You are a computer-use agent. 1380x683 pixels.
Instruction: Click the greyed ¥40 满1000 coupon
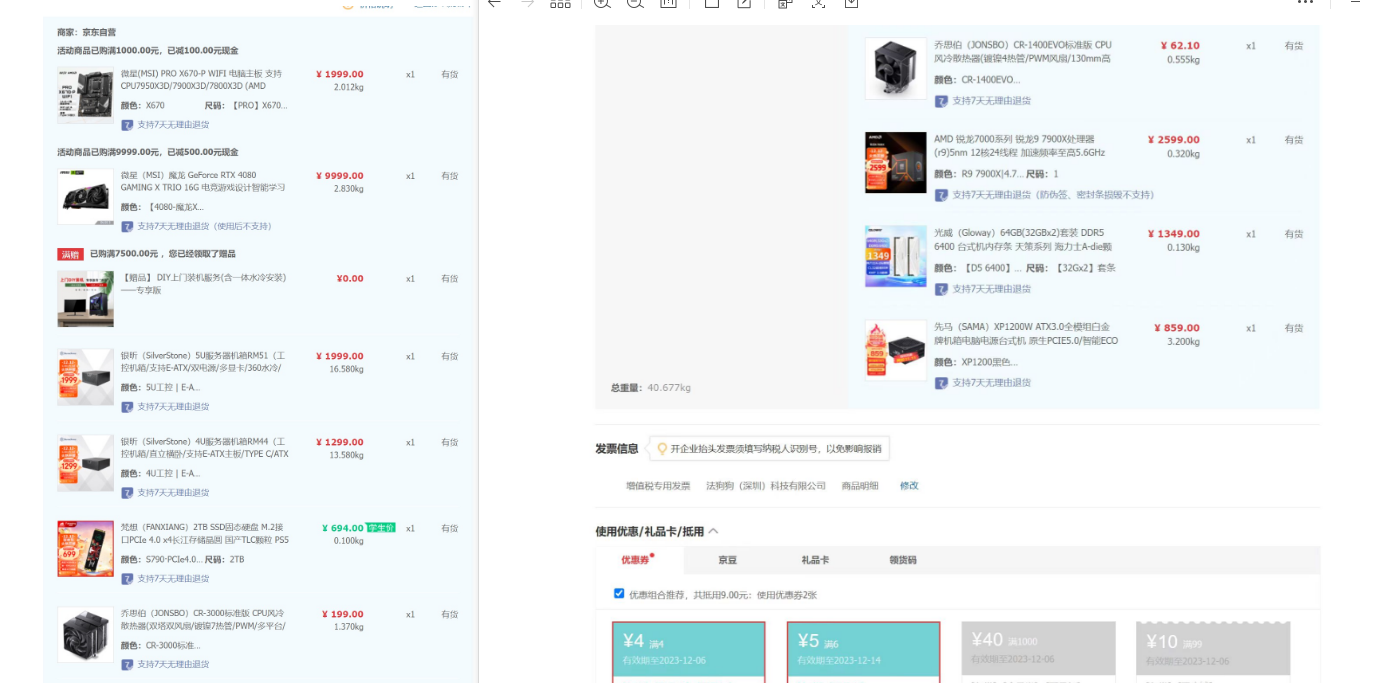(1038, 652)
